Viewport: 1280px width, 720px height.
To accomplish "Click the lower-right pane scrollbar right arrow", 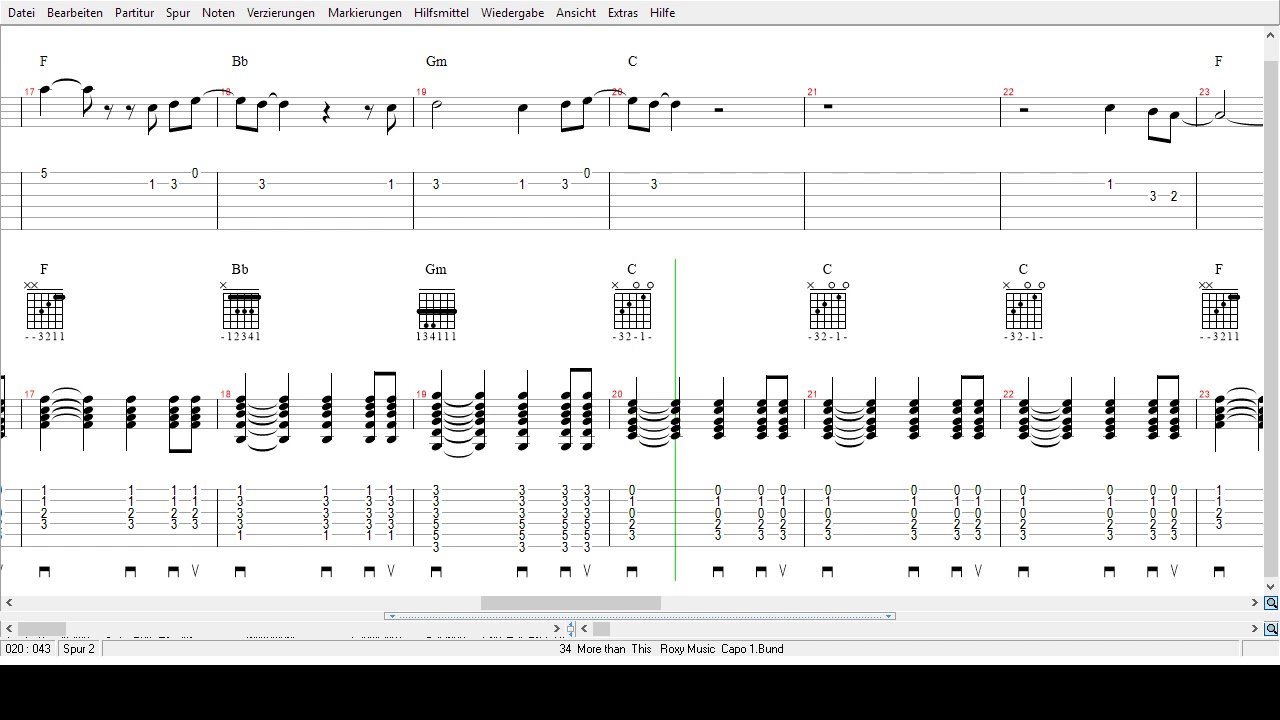I will click(1254, 629).
